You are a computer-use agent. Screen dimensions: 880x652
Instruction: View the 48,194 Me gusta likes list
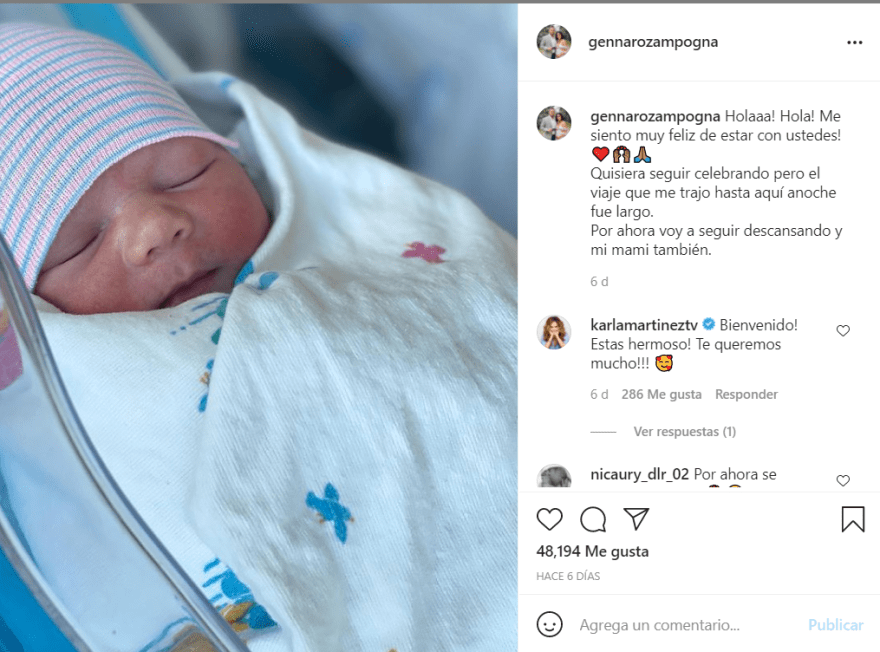(x=592, y=552)
